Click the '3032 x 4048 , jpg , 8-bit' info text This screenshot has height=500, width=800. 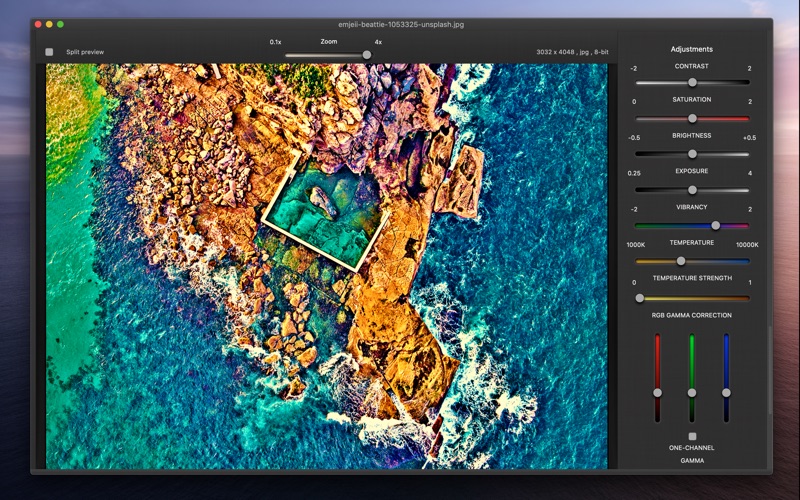click(x=572, y=52)
